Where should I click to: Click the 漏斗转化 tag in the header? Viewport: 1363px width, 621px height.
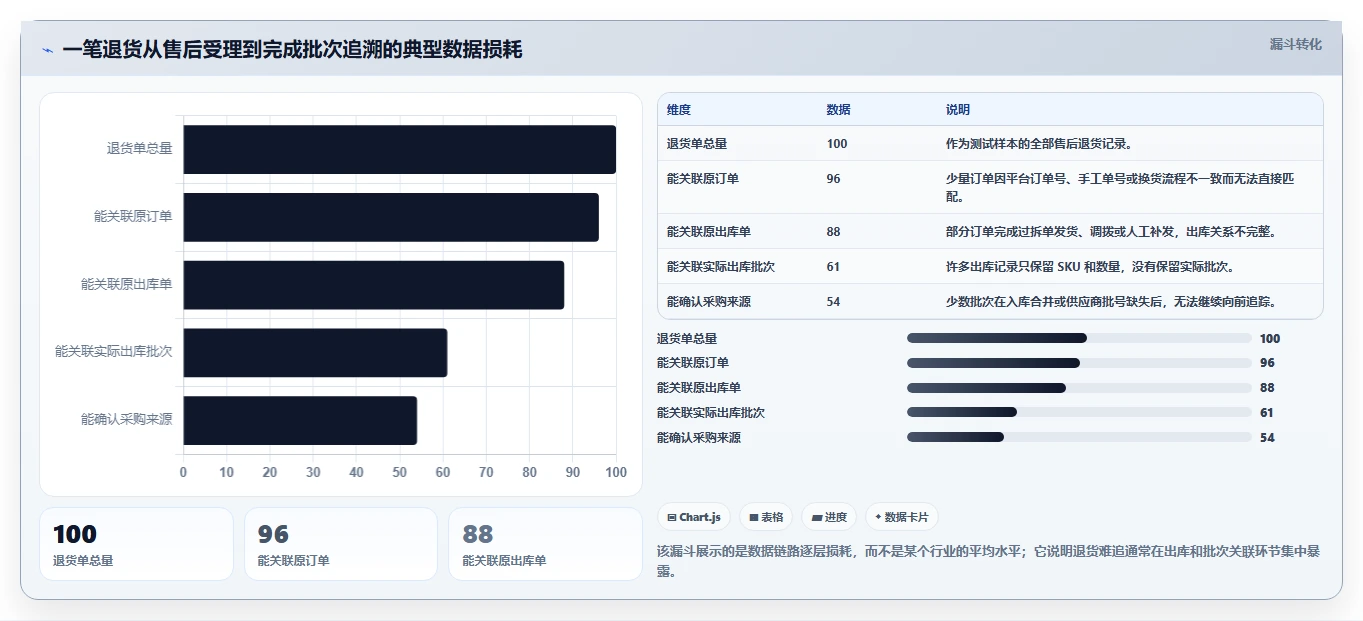(1295, 44)
